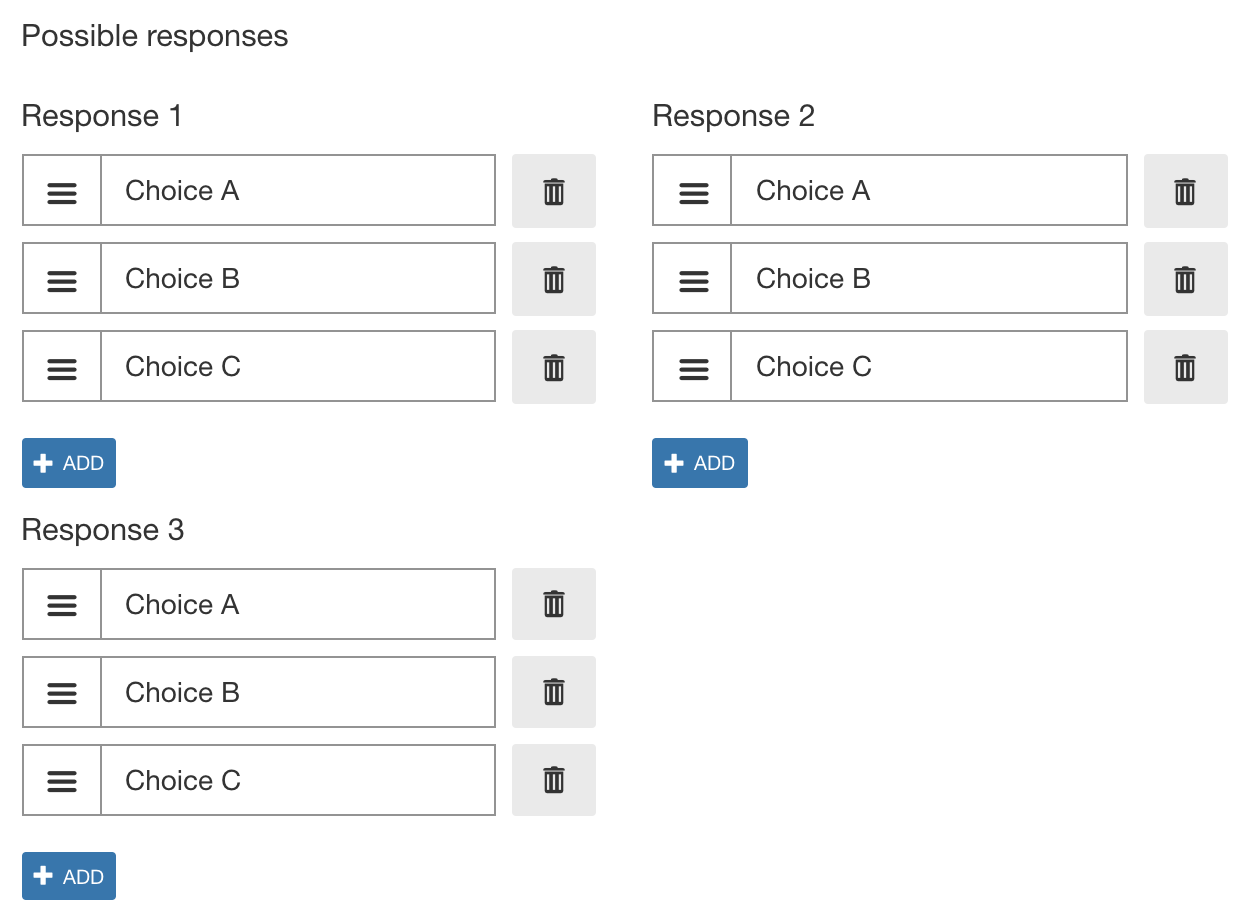Screen dimensions: 1242x910
Task: Select the Choice B field in Response 2
Action: pyautogui.click(x=928, y=278)
